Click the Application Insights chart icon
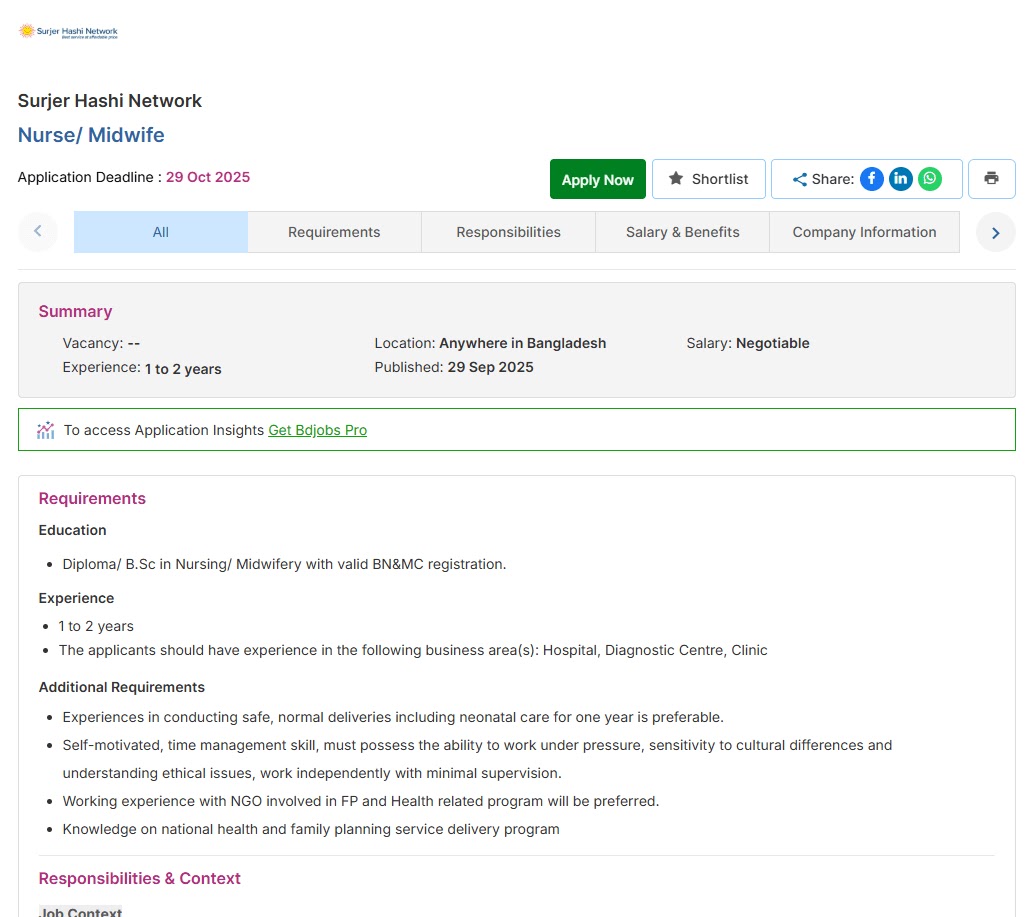1034x917 pixels. tap(46, 430)
